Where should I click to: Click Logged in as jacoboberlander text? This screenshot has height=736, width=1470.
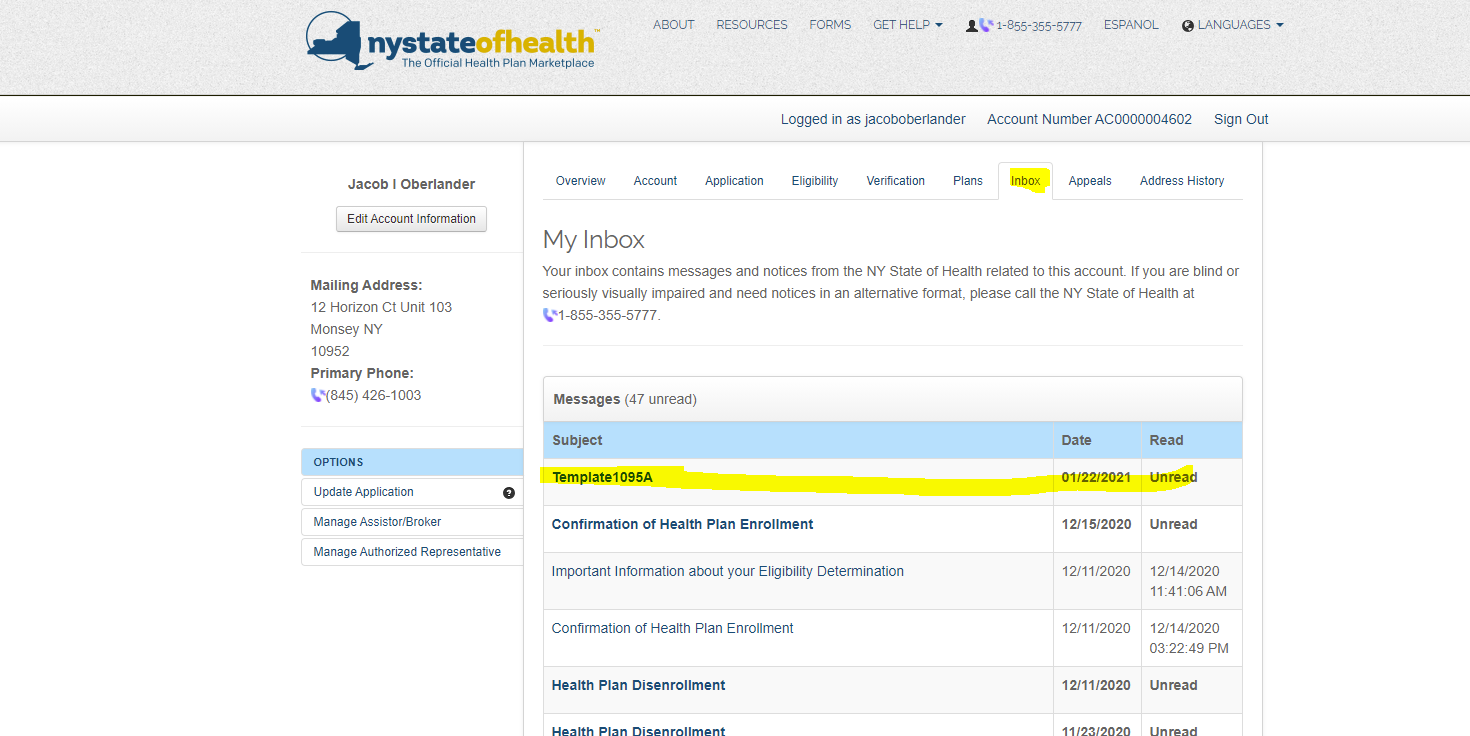click(x=873, y=119)
